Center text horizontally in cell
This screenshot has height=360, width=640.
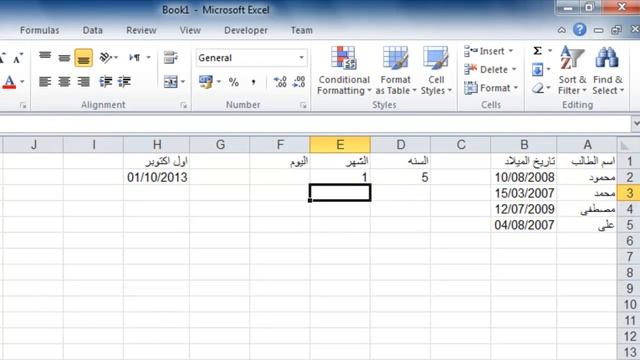pyautogui.click(x=64, y=82)
